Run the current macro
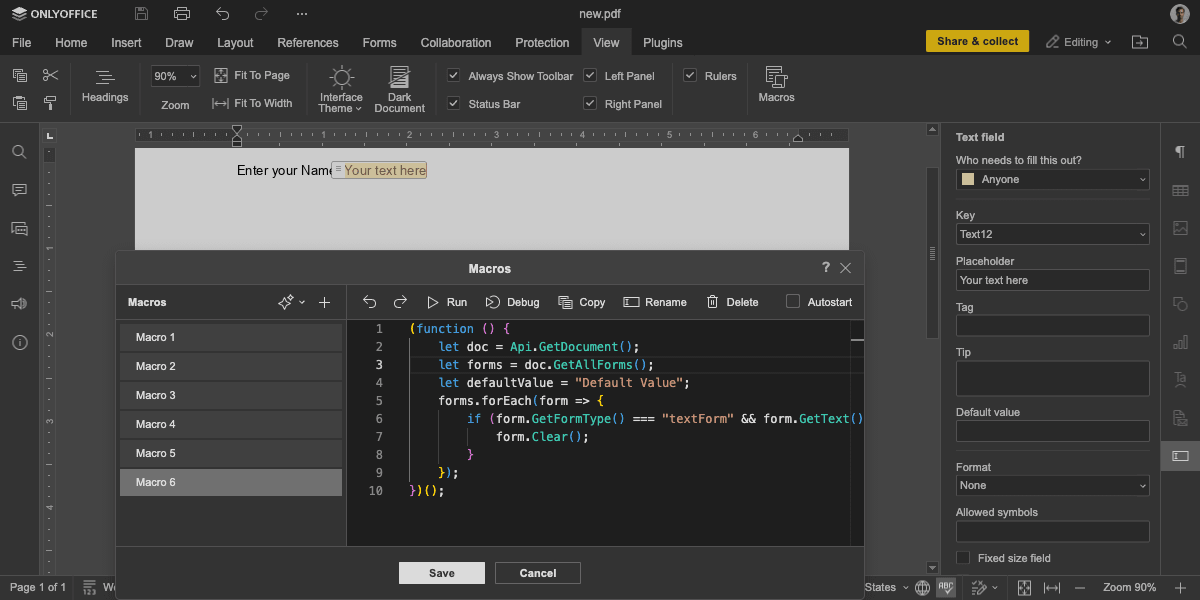Image resolution: width=1200 pixels, height=600 pixels. click(x=446, y=302)
